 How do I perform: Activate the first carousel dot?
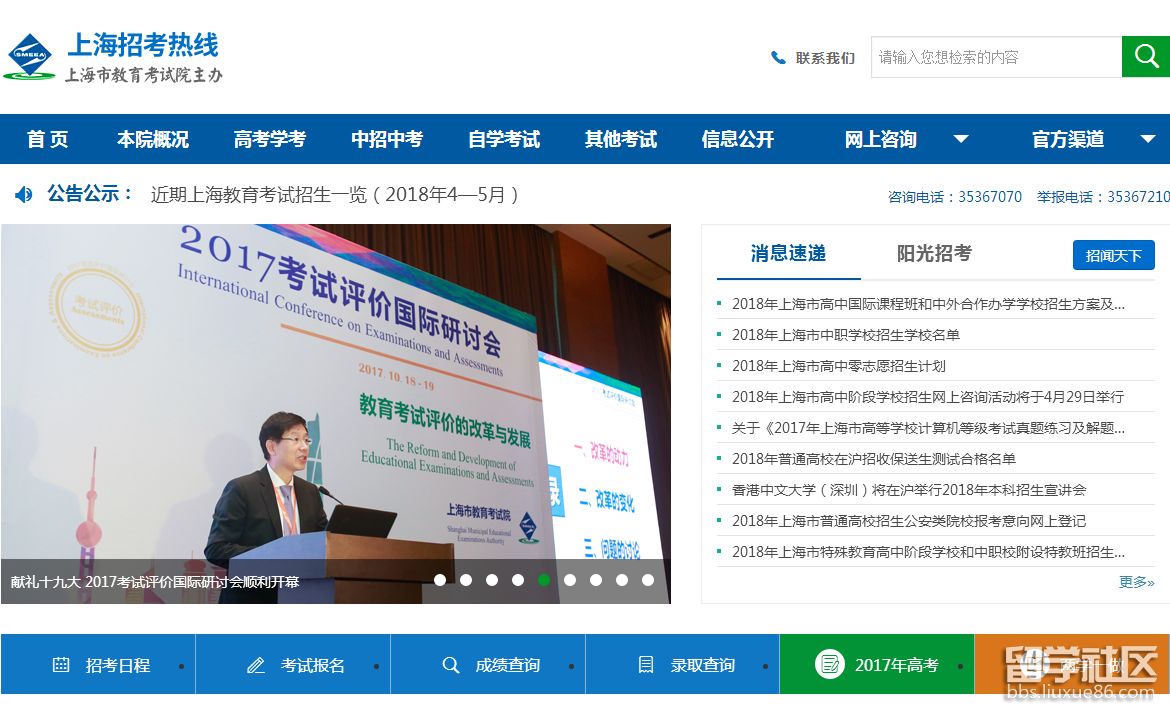[x=440, y=579]
